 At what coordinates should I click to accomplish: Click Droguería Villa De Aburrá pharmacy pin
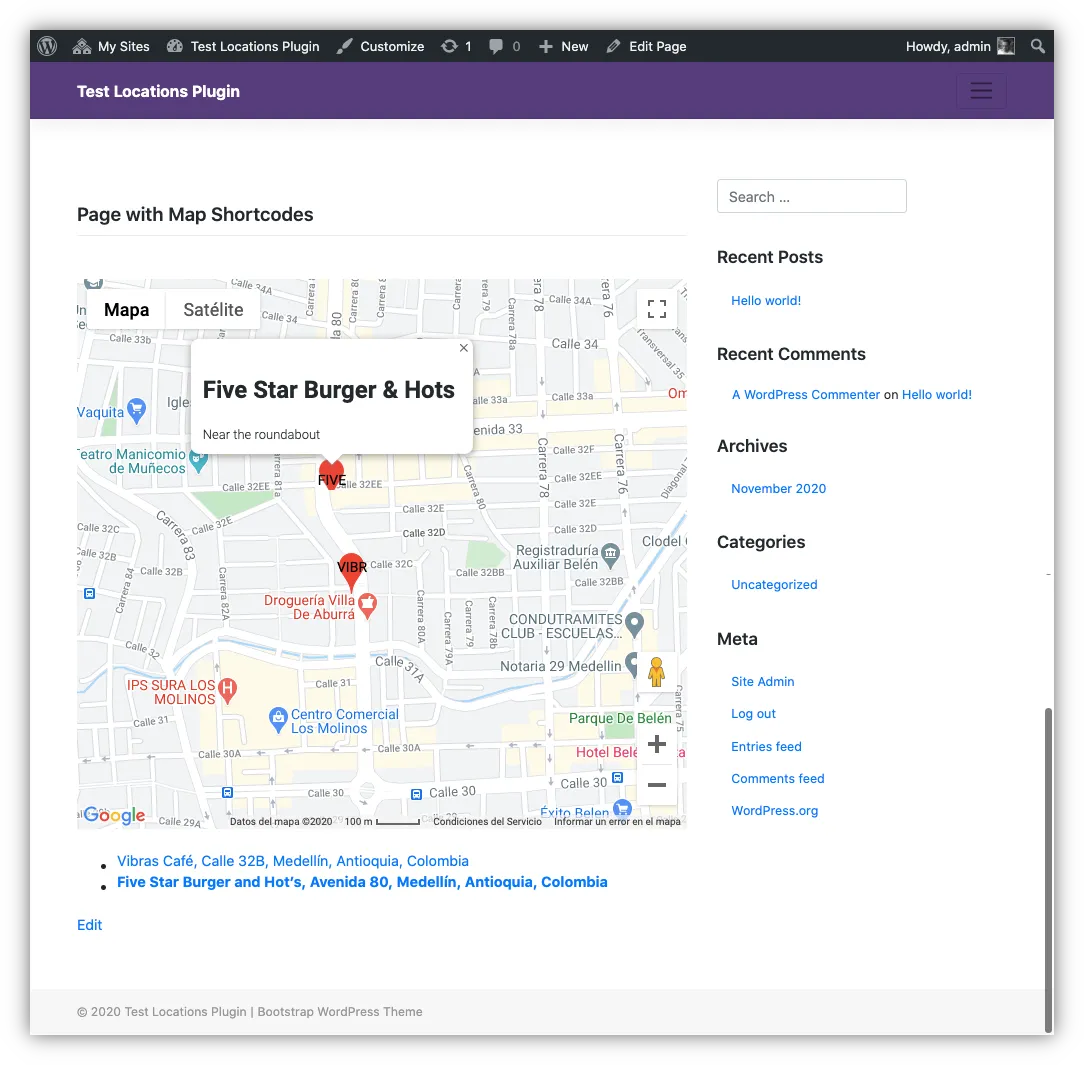click(368, 605)
